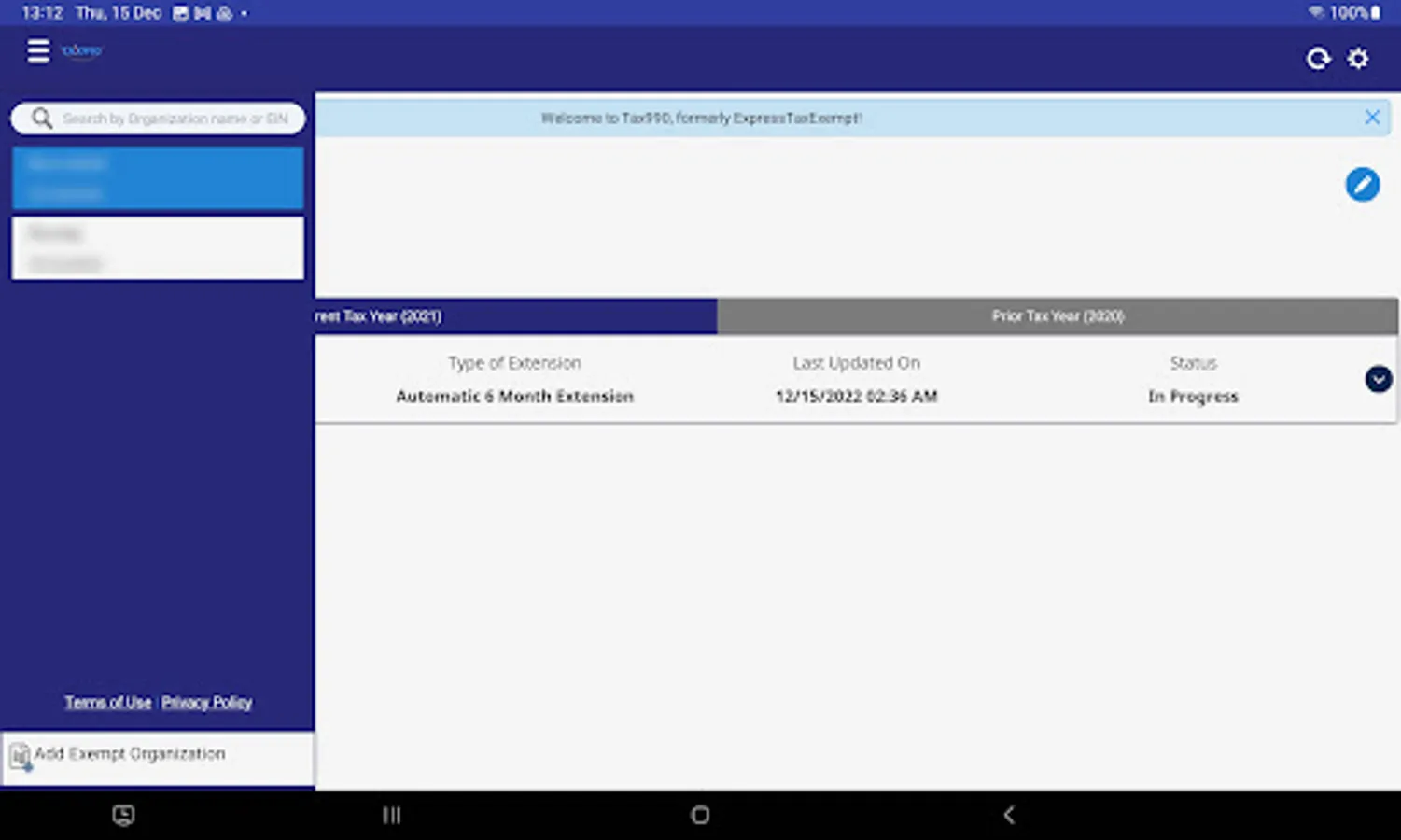Focus the organization name search field
Screen dimensions: 1401x840
[x=158, y=119]
